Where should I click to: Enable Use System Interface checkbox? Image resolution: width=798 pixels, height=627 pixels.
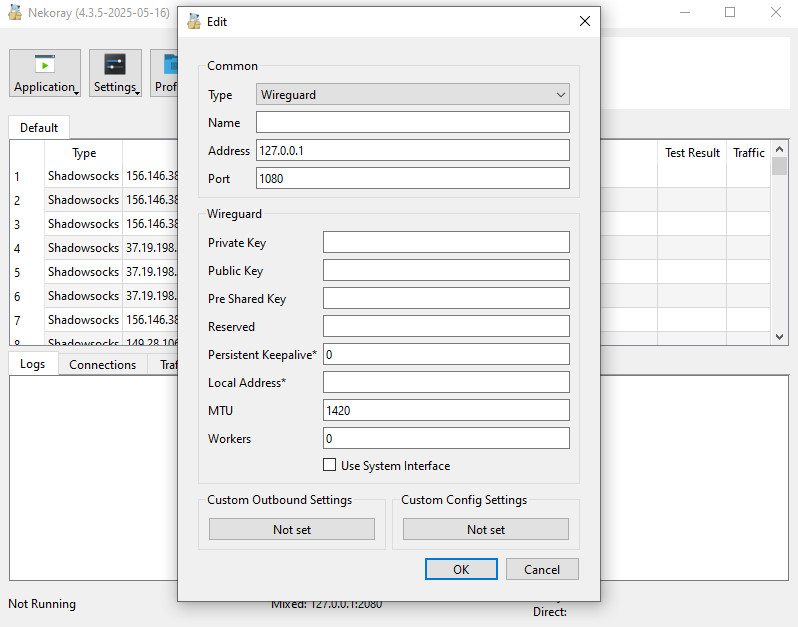click(330, 465)
